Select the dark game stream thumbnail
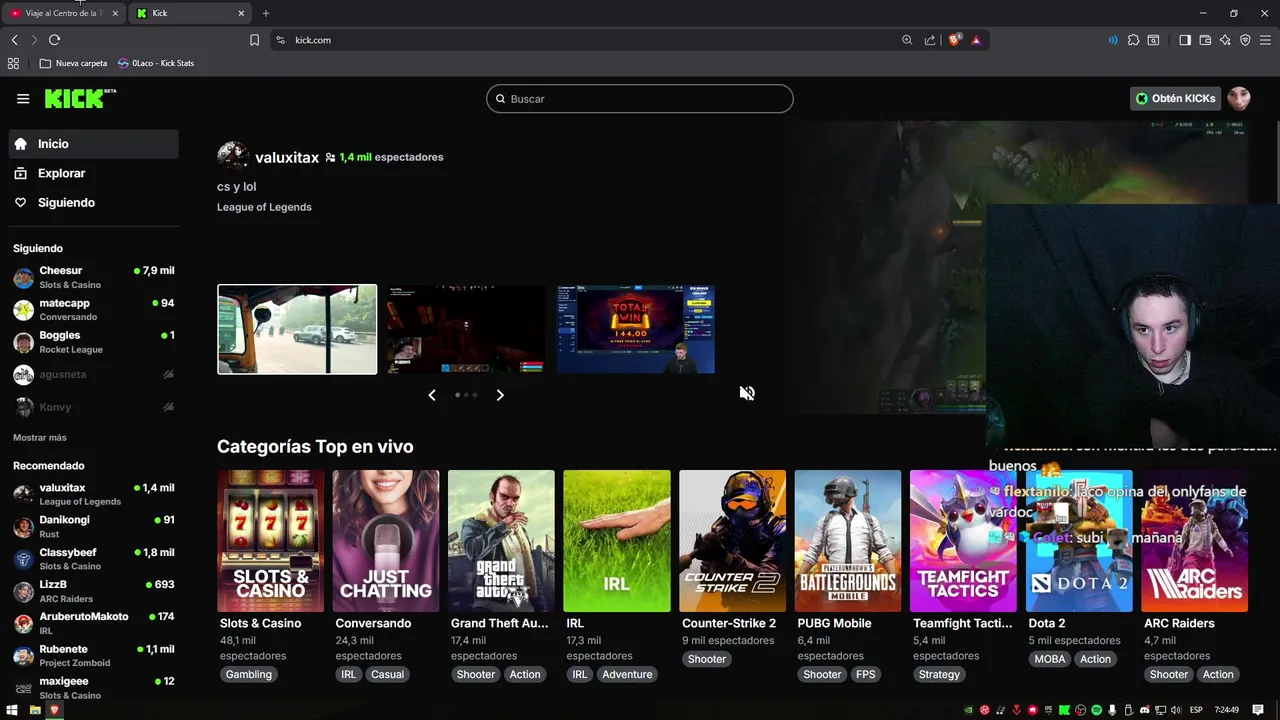 tap(466, 329)
